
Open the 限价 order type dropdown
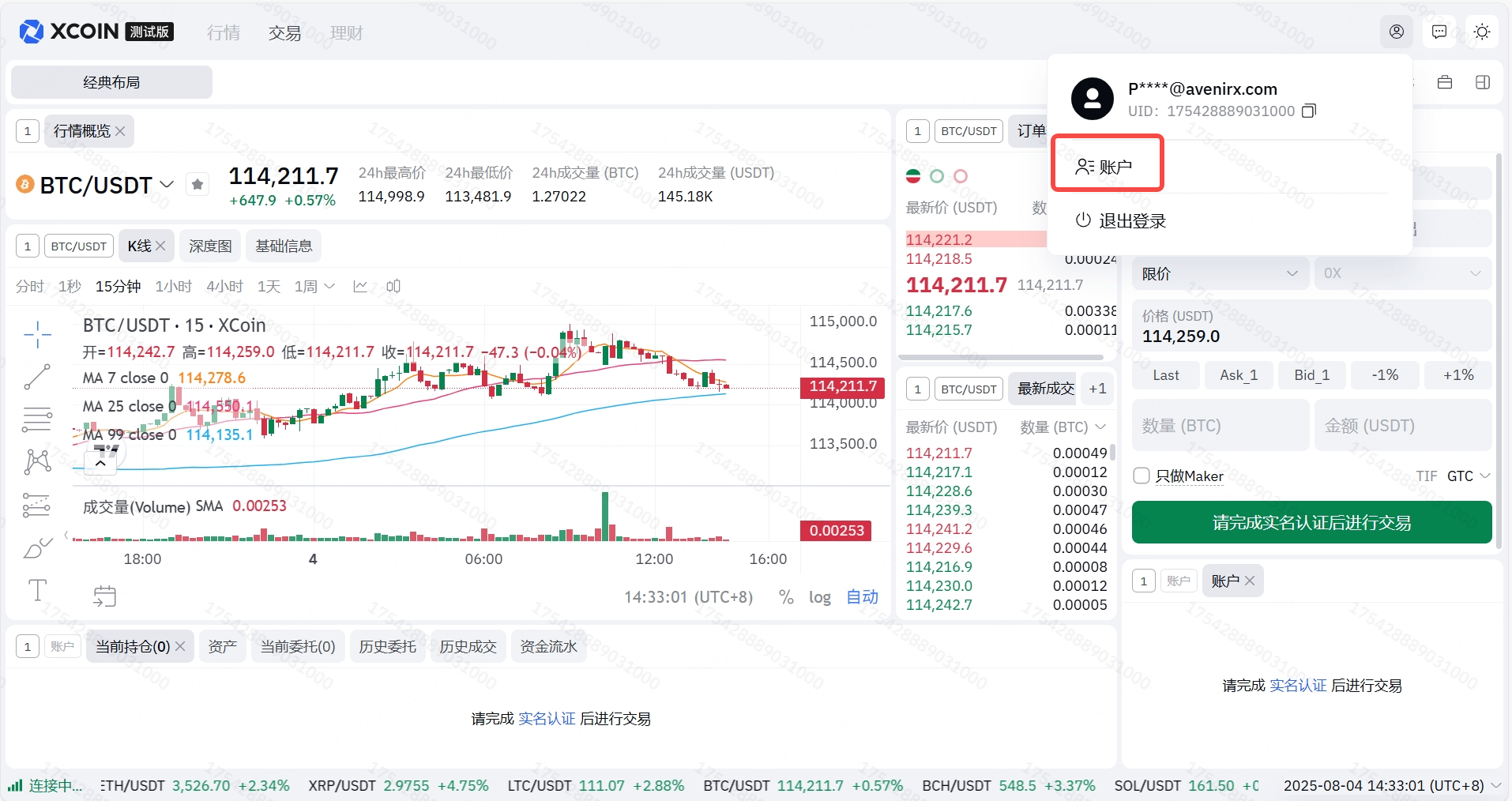click(x=1220, y=273)
